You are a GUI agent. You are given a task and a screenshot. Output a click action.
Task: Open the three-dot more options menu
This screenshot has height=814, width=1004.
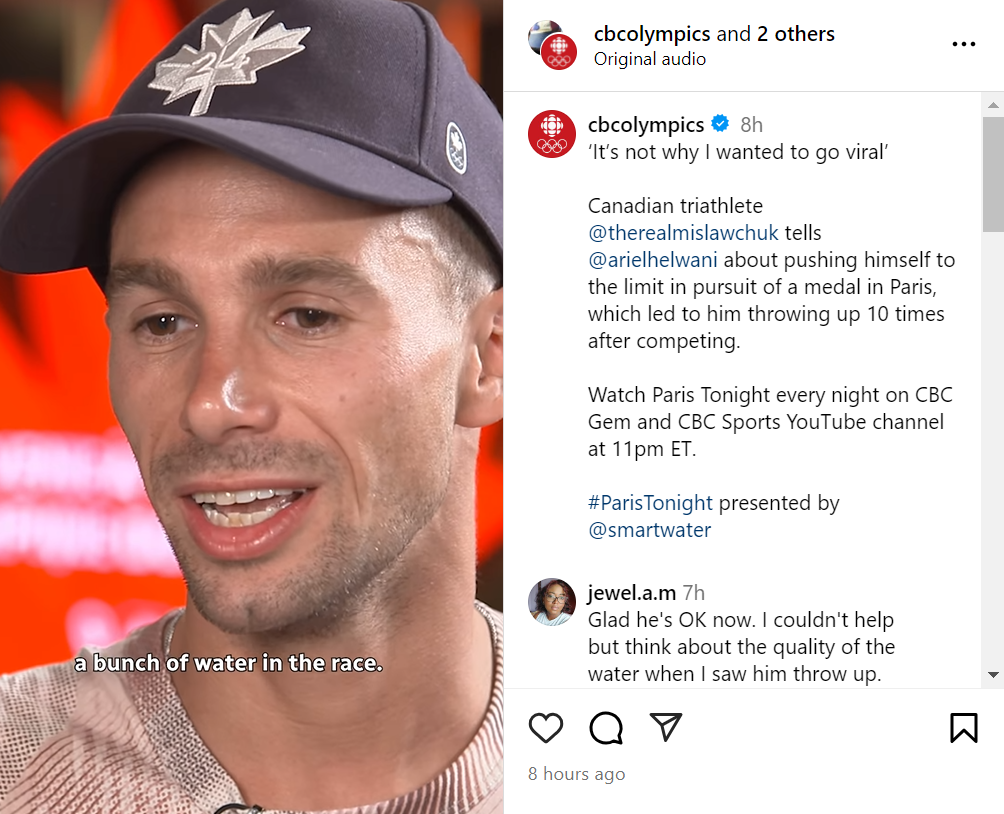964,44
